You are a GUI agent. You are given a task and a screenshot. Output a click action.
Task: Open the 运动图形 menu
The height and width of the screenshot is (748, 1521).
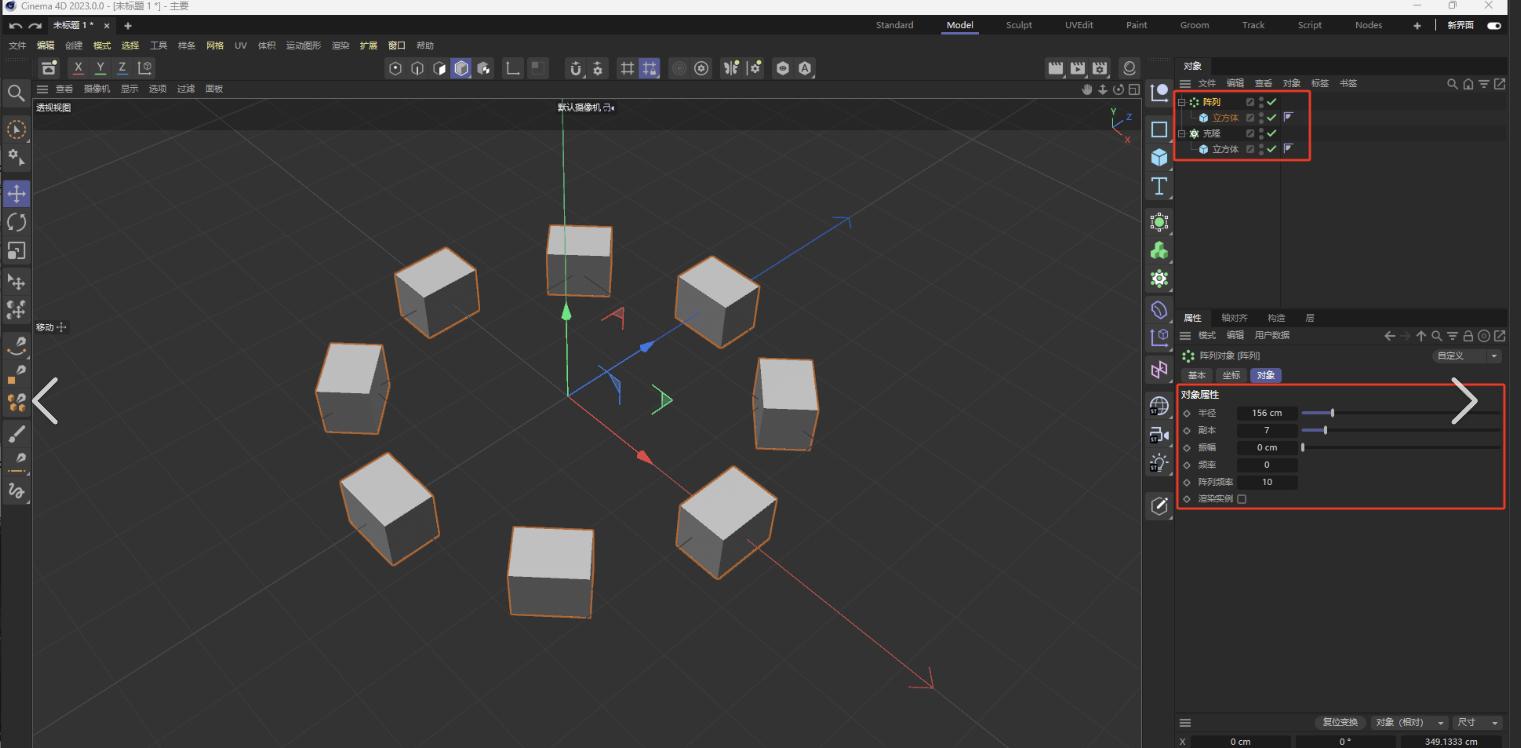coord(303,46)
